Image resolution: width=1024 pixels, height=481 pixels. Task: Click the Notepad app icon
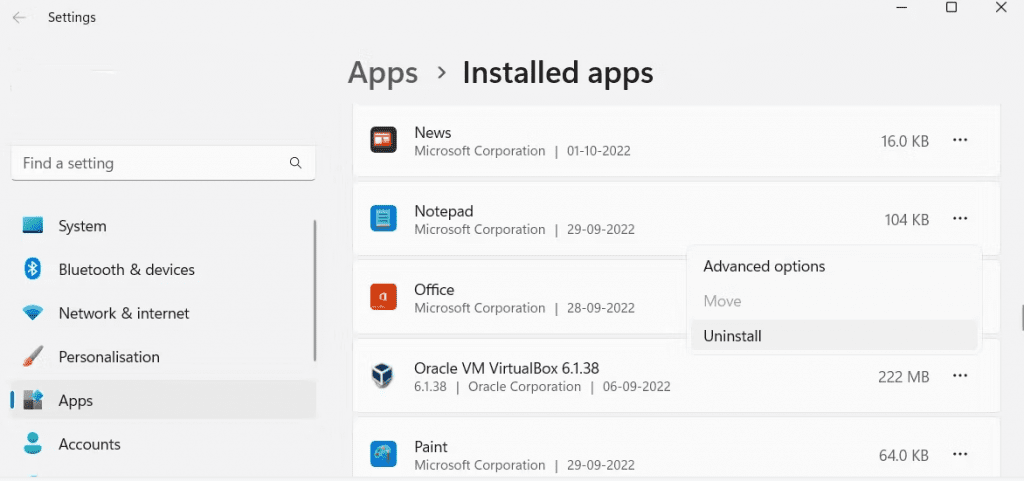383,219
